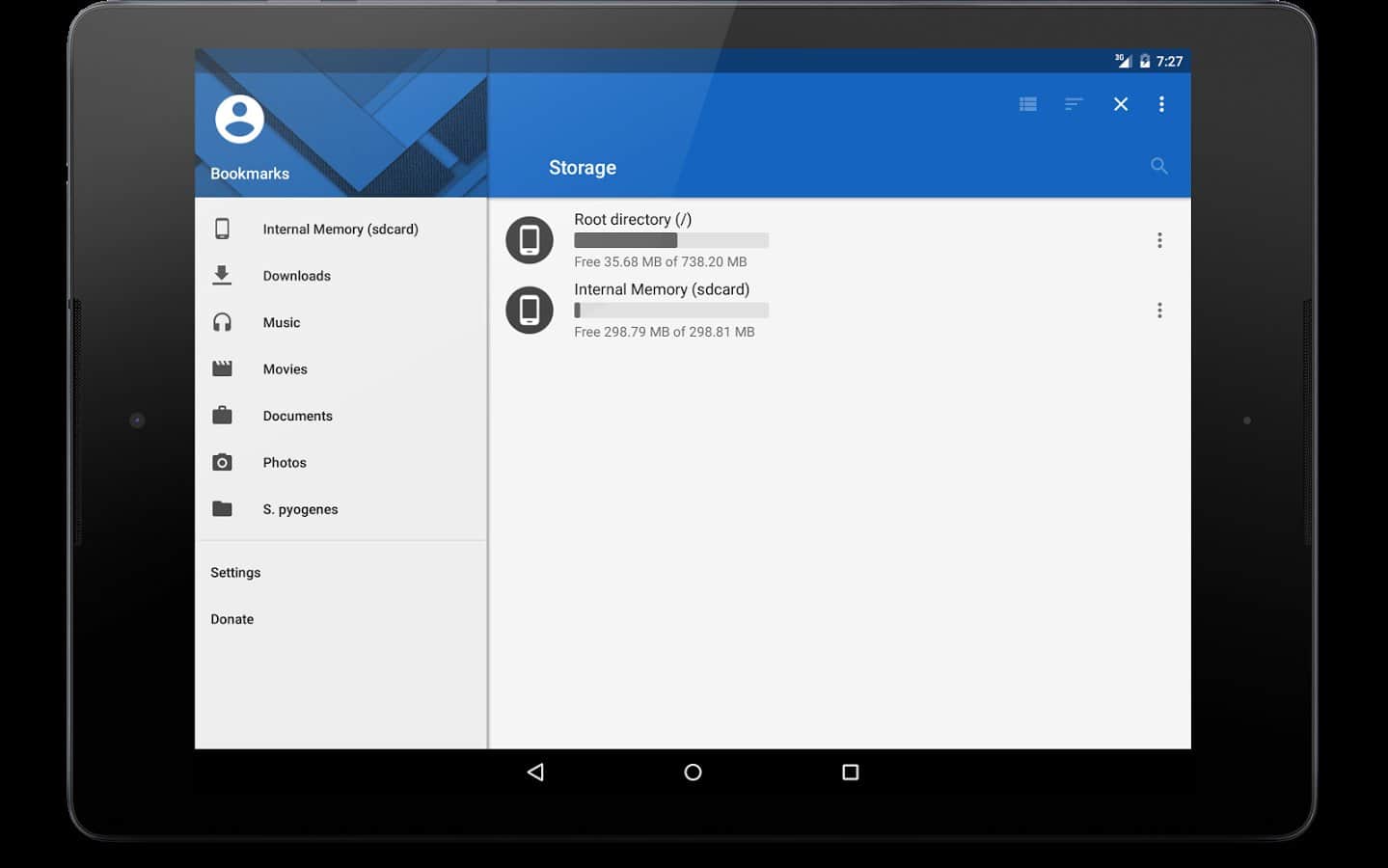Open Settings from the drawer
Image resolution: width=1388 pixels, height=868 pixels.
click(235, 573)
